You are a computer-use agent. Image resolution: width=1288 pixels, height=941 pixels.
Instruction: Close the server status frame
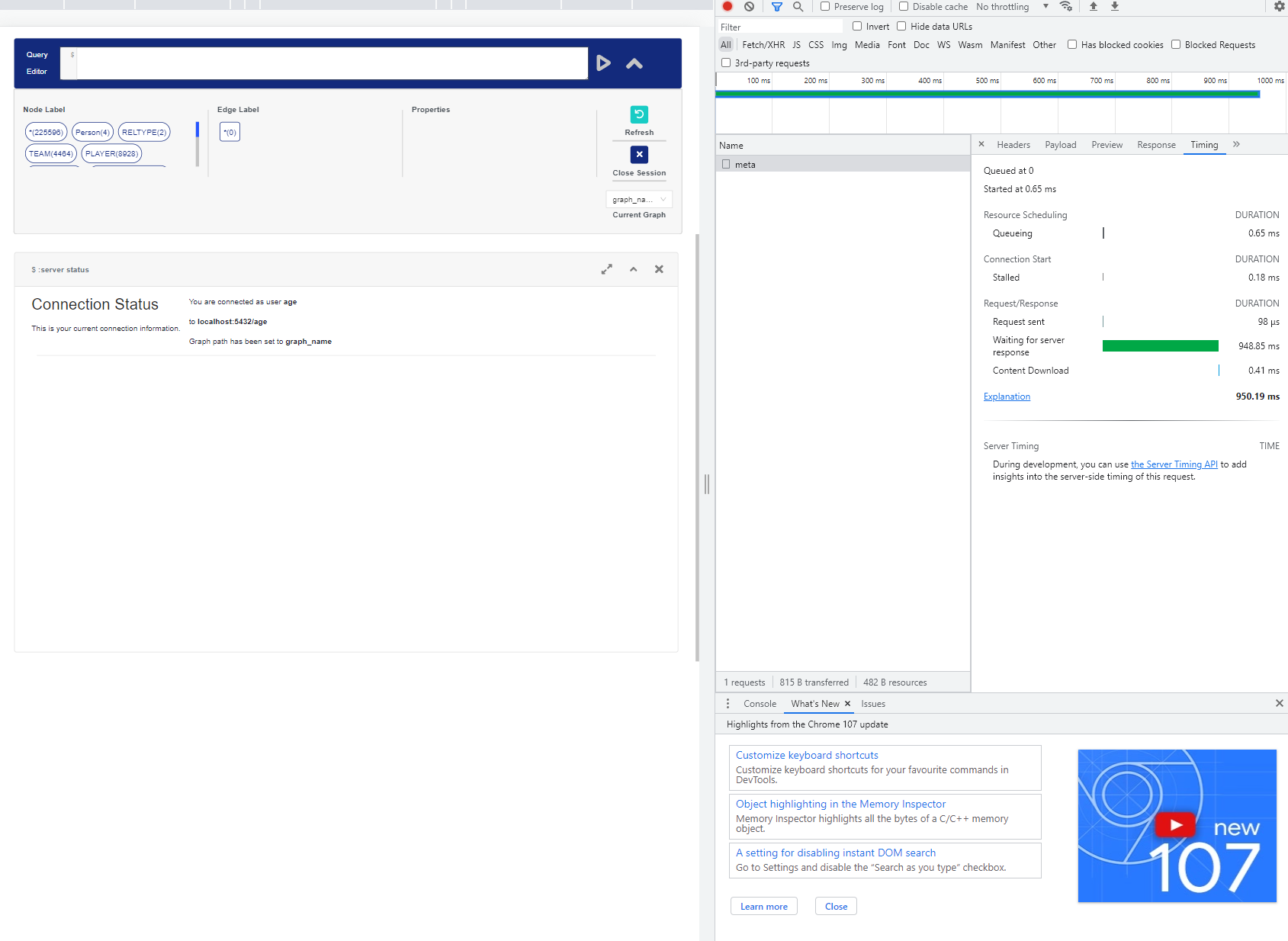point(659,269)
